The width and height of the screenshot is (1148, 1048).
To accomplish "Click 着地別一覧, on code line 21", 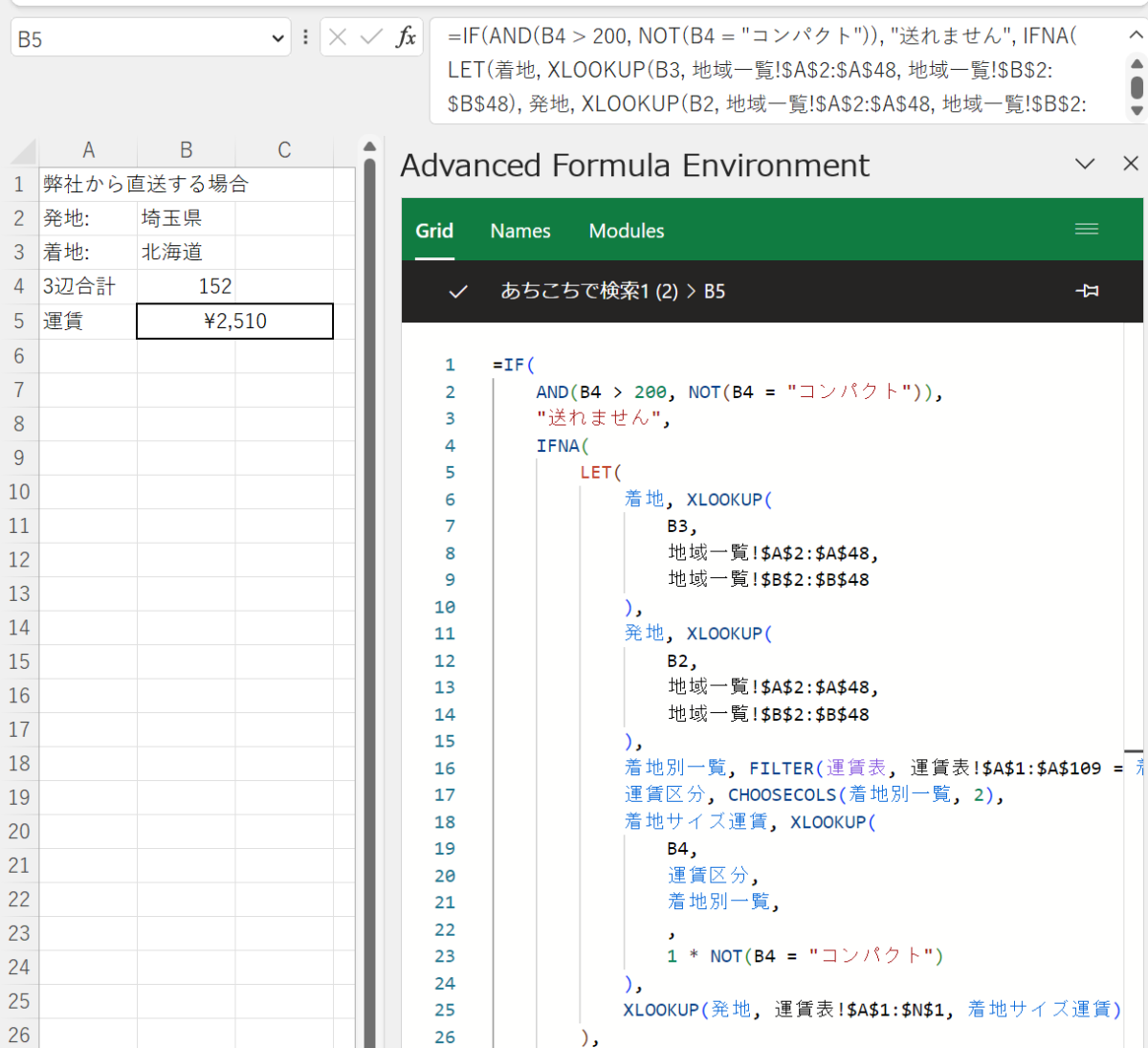I will (723, 902).
